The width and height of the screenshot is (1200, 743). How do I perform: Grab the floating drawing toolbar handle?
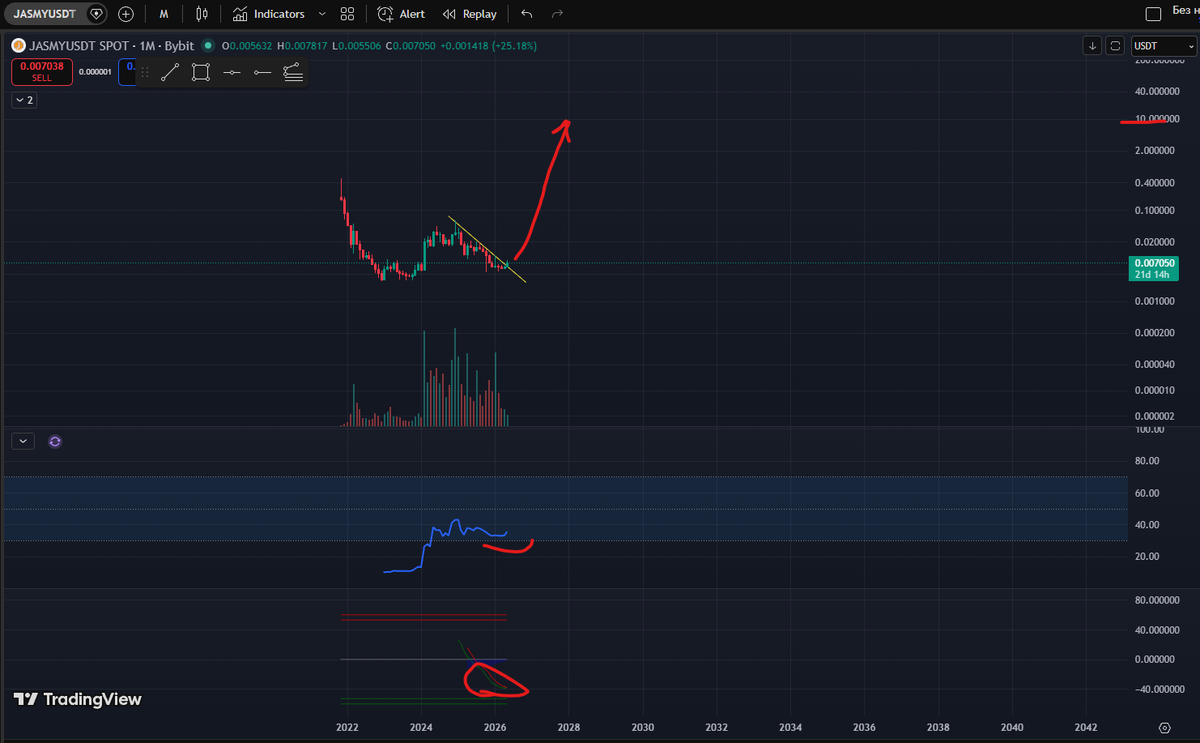145,72
